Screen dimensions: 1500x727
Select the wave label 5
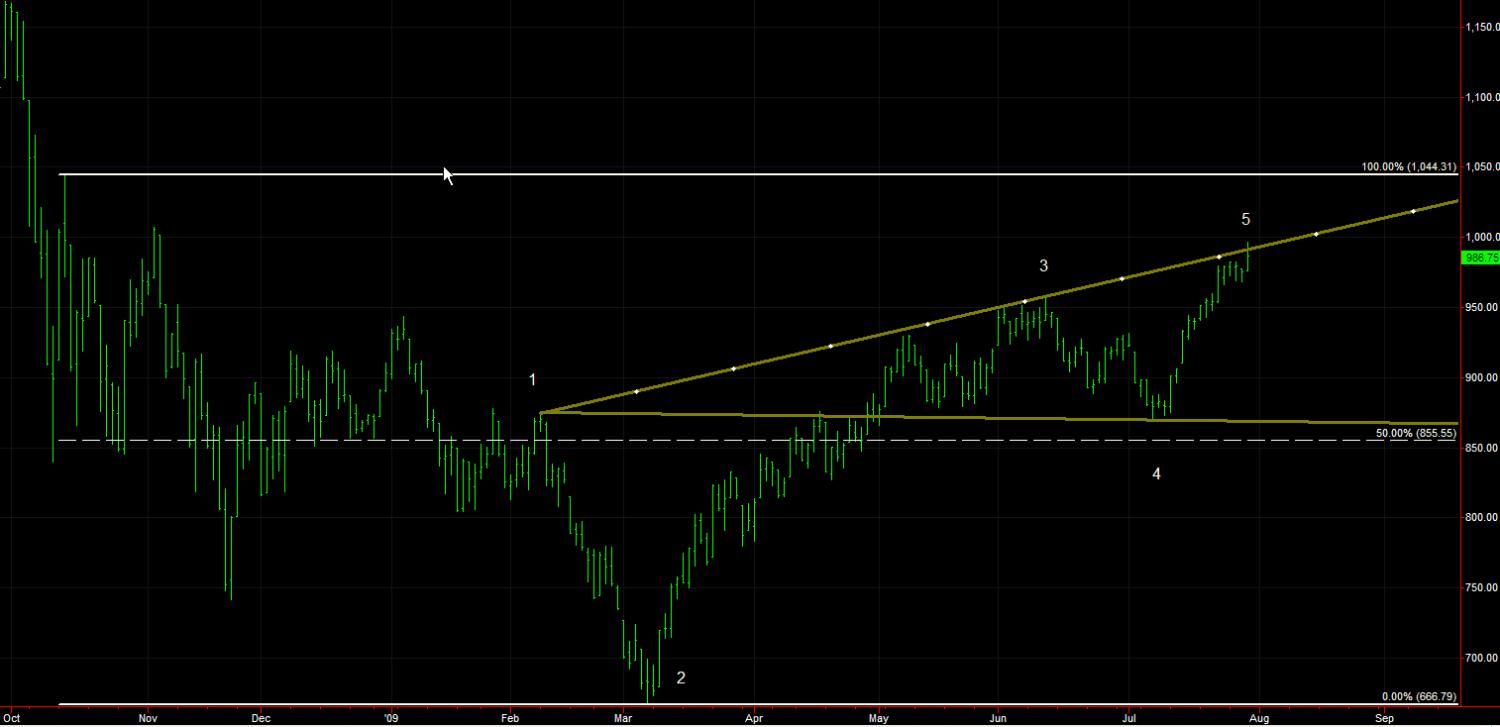tap(1246, 219)
